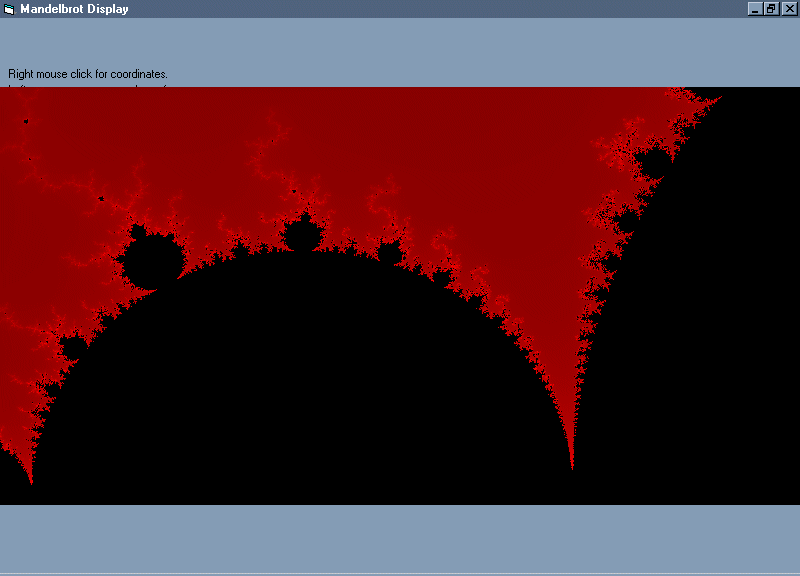Click the black bulb atop the main dome
Viewport: 800px width, 576px height.
point(301,236)
